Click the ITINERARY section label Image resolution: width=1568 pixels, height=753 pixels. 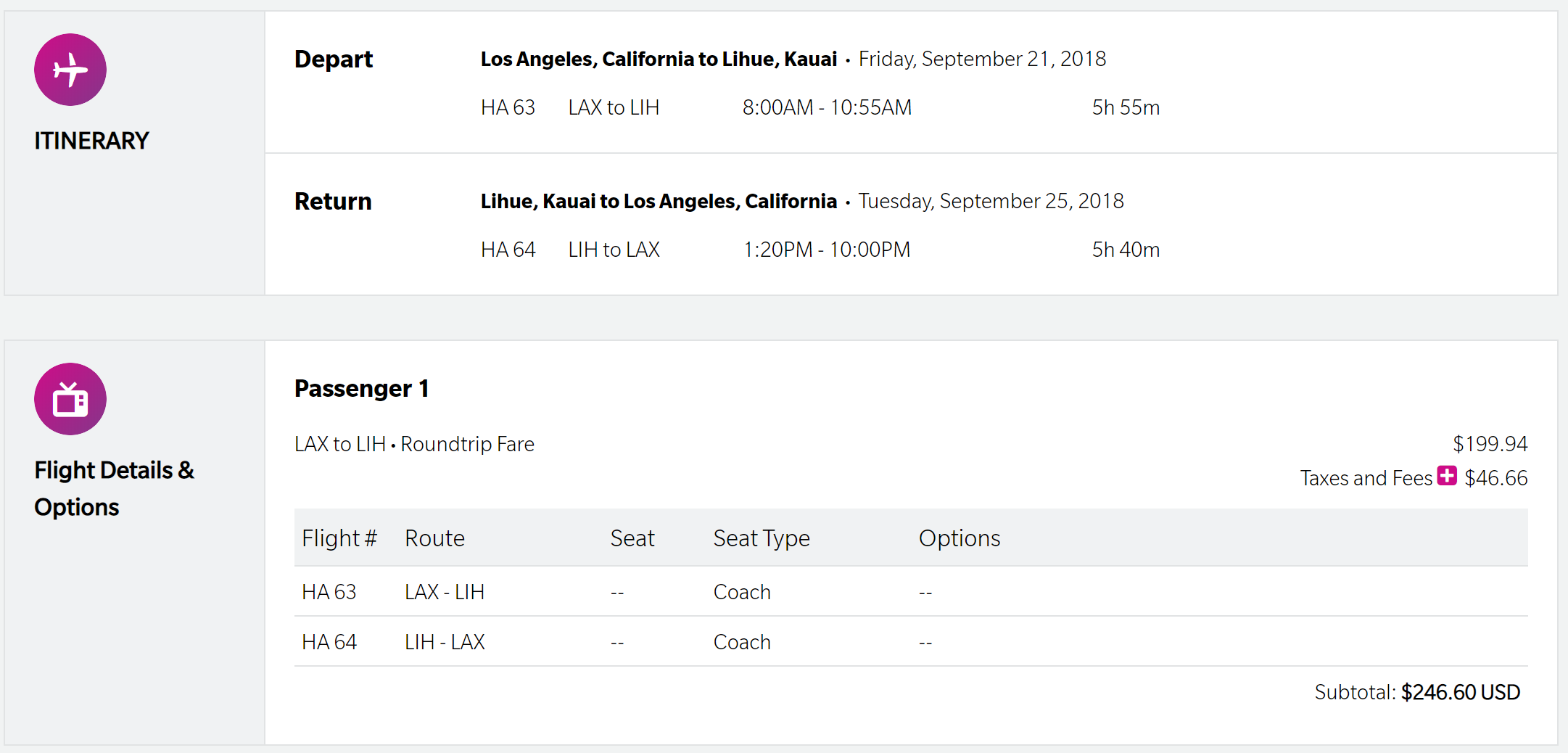(91, 141)
